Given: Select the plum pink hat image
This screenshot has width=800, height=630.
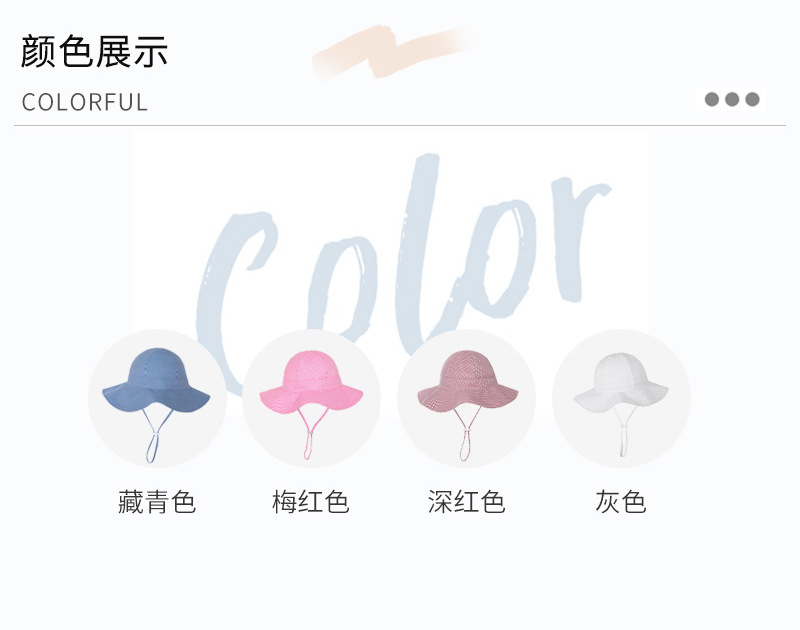Looking at the screenshot, I should [311, 398].
